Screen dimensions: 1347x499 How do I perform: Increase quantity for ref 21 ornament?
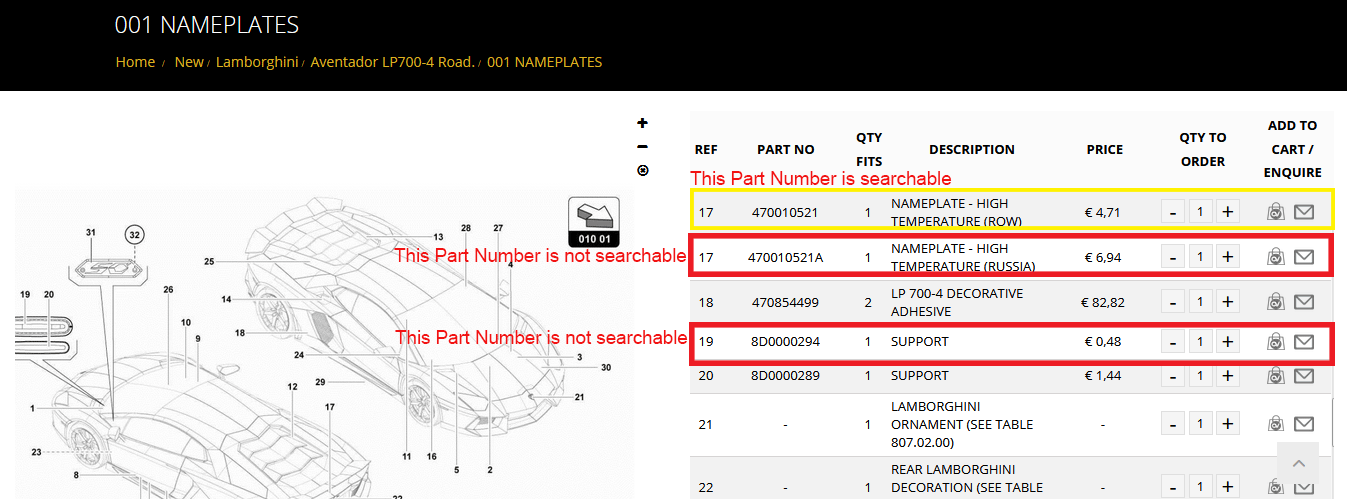coord(1228,424)
